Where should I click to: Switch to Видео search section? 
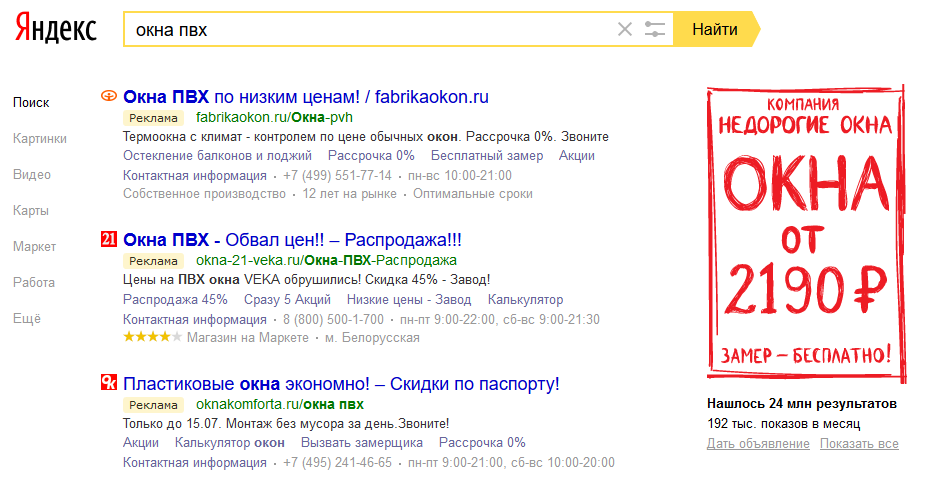[x=32, y=175]
